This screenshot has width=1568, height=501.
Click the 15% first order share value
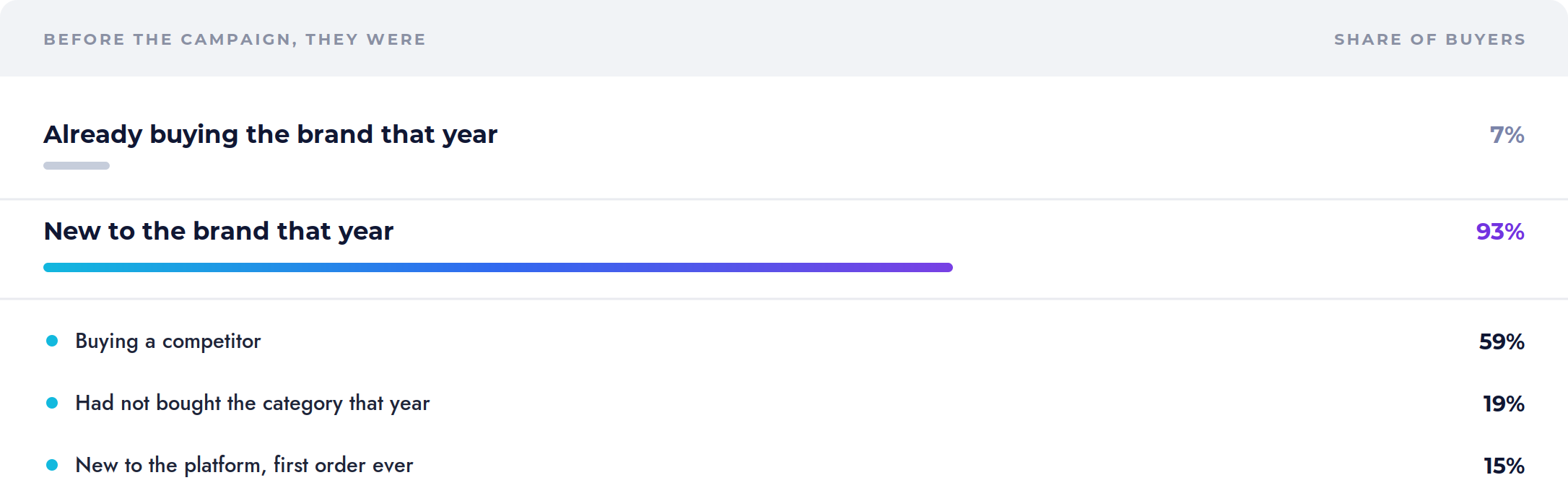click(1504, 466)
